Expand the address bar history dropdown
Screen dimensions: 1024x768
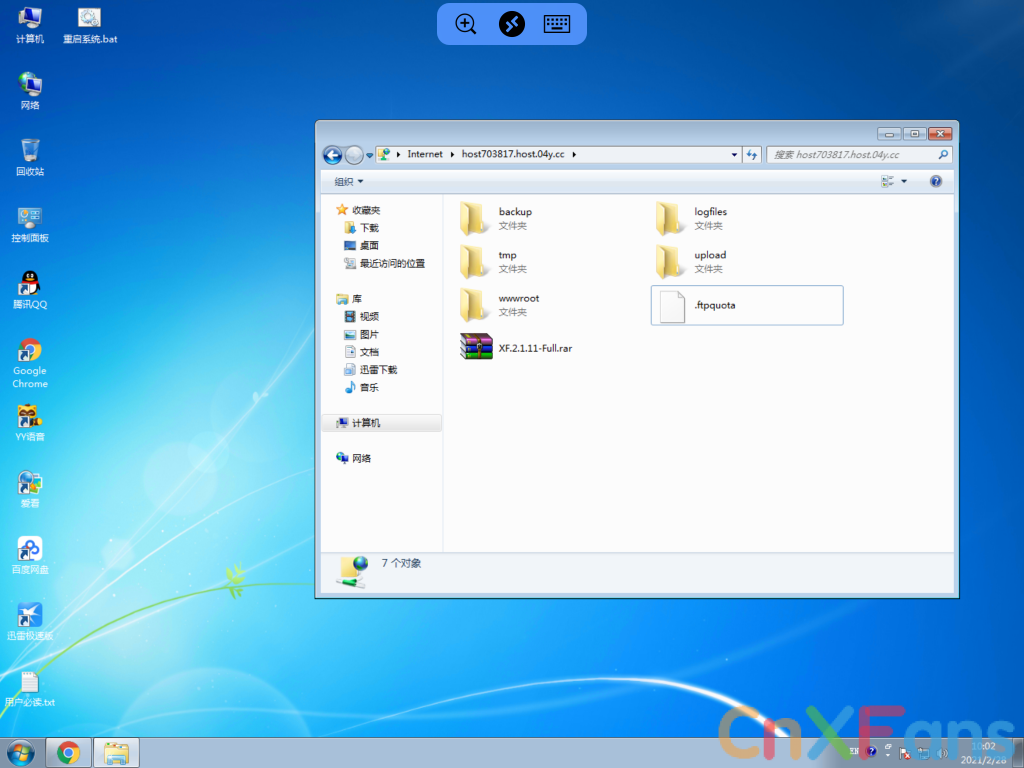(734, 155)
